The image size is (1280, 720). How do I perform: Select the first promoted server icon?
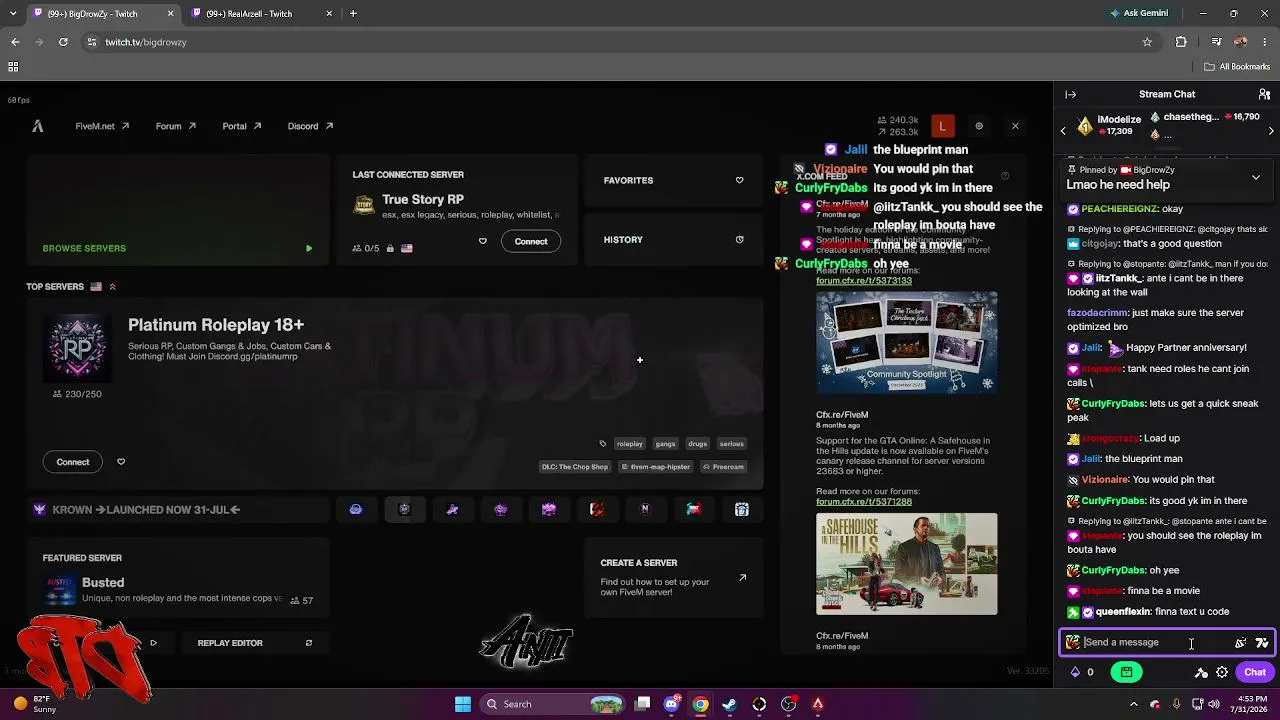click(356, 510)
